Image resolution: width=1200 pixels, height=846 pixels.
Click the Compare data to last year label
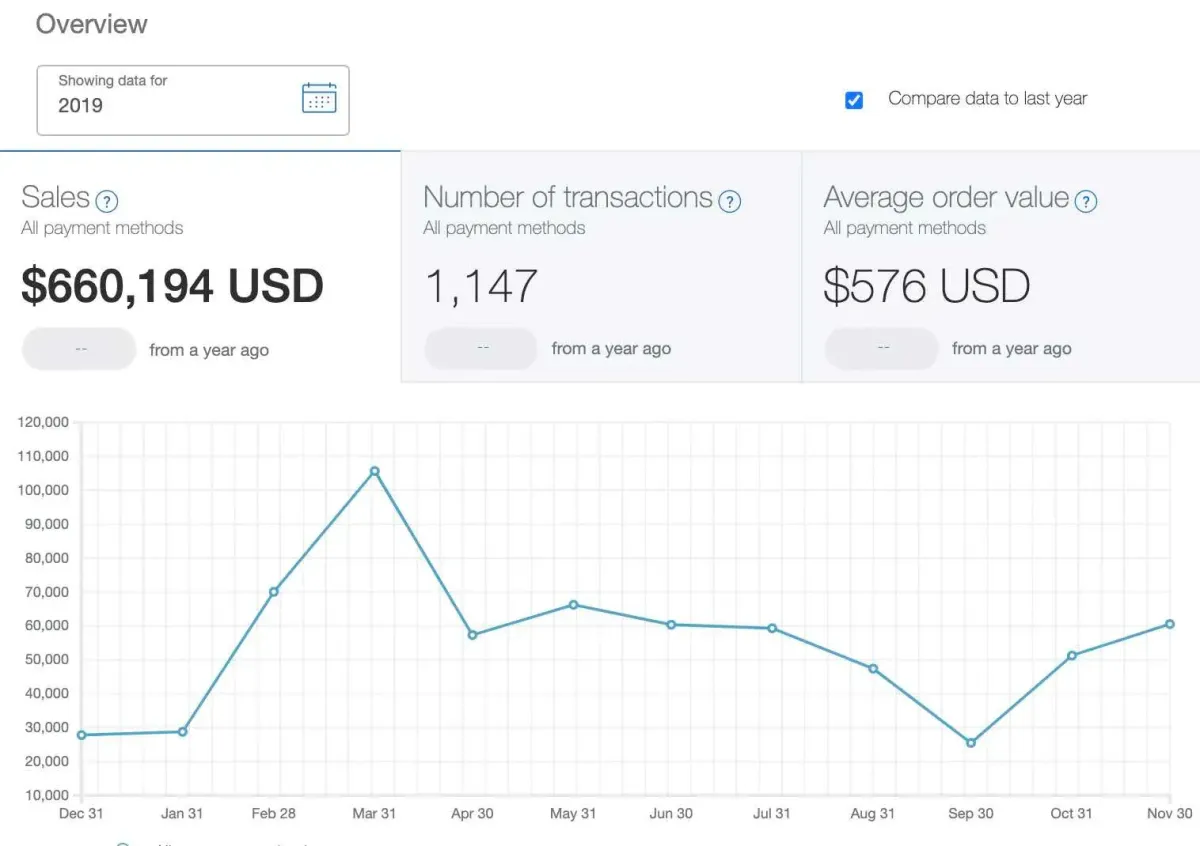point(987,99)
